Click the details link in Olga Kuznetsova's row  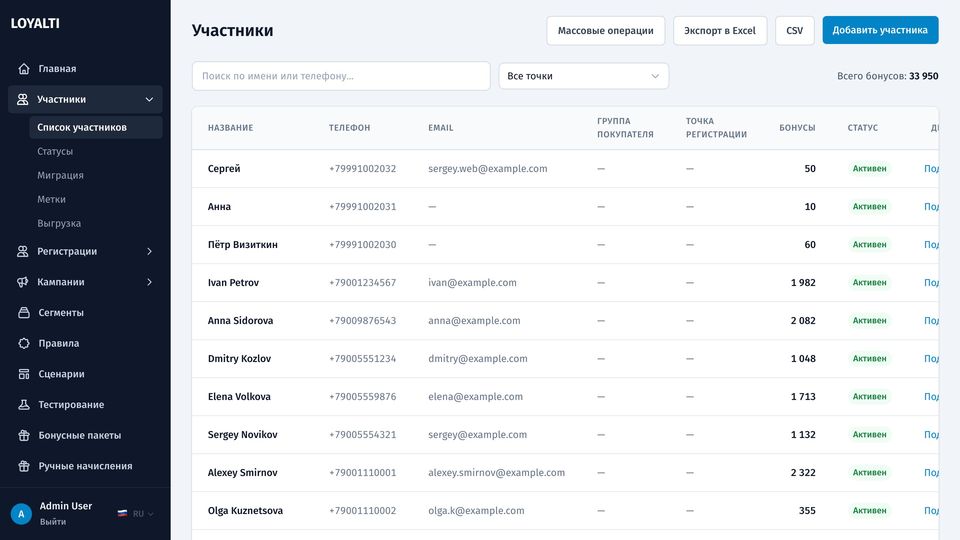(931, 510)
